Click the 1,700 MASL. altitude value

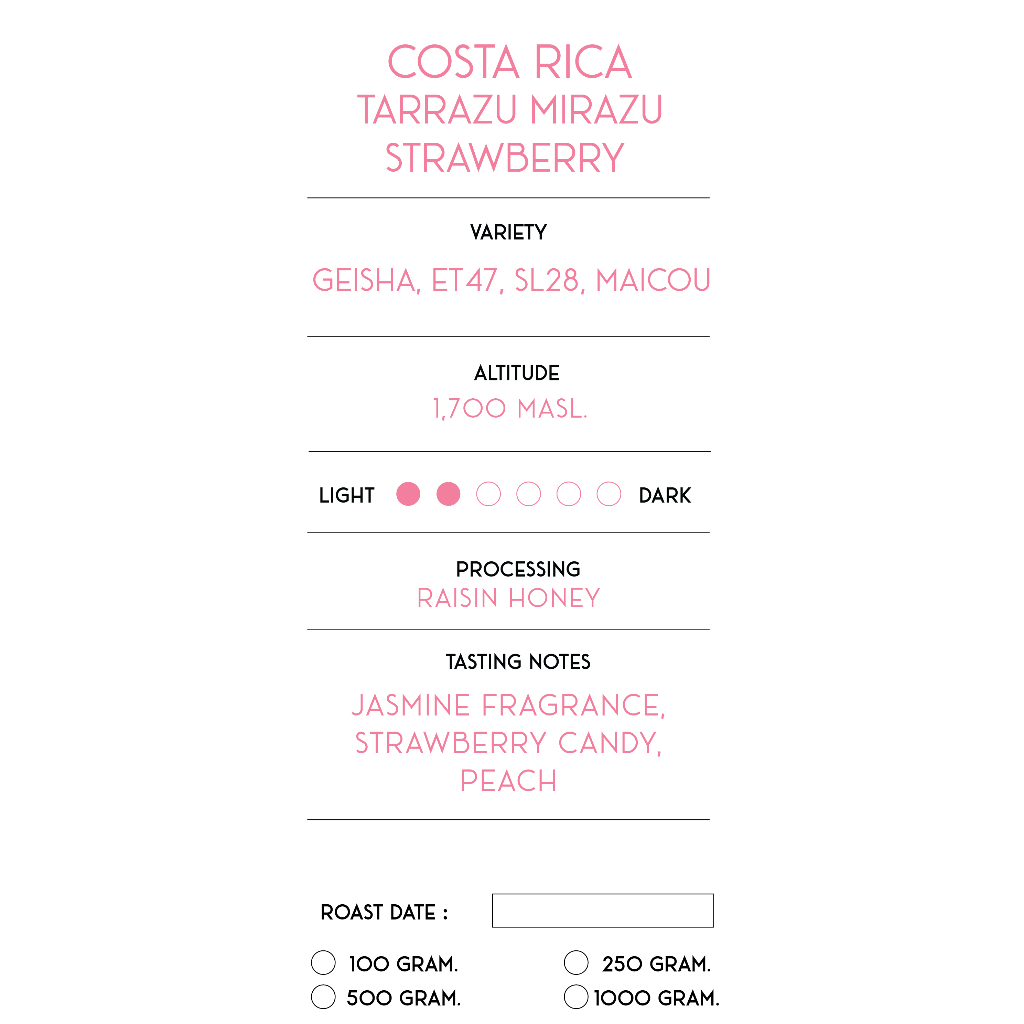[510, 409]
